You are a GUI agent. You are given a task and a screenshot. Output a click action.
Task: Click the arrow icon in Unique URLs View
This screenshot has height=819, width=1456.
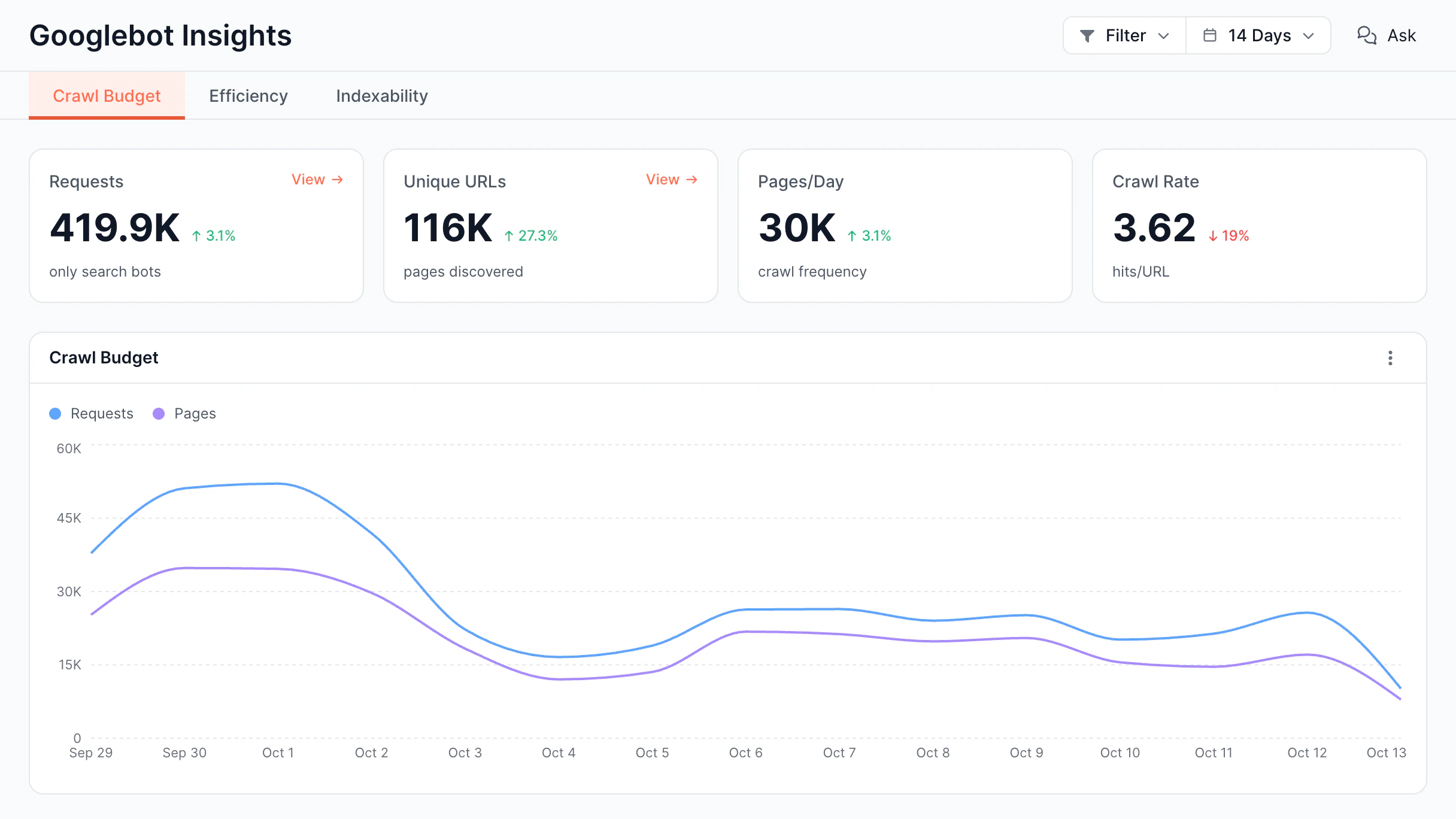[x=692, y=180]
